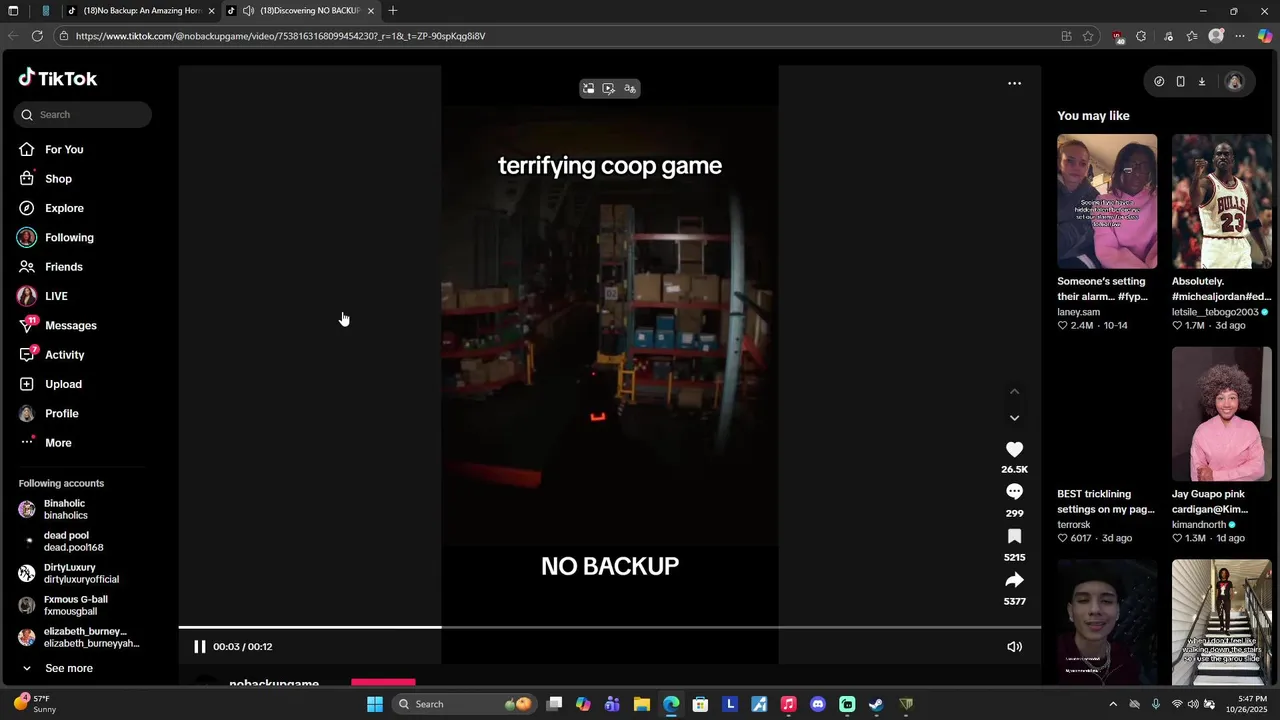Open the TikTok coins icon at top right
The height and width of the screenshot is (720, 1280).
(x=1159, y=82)
